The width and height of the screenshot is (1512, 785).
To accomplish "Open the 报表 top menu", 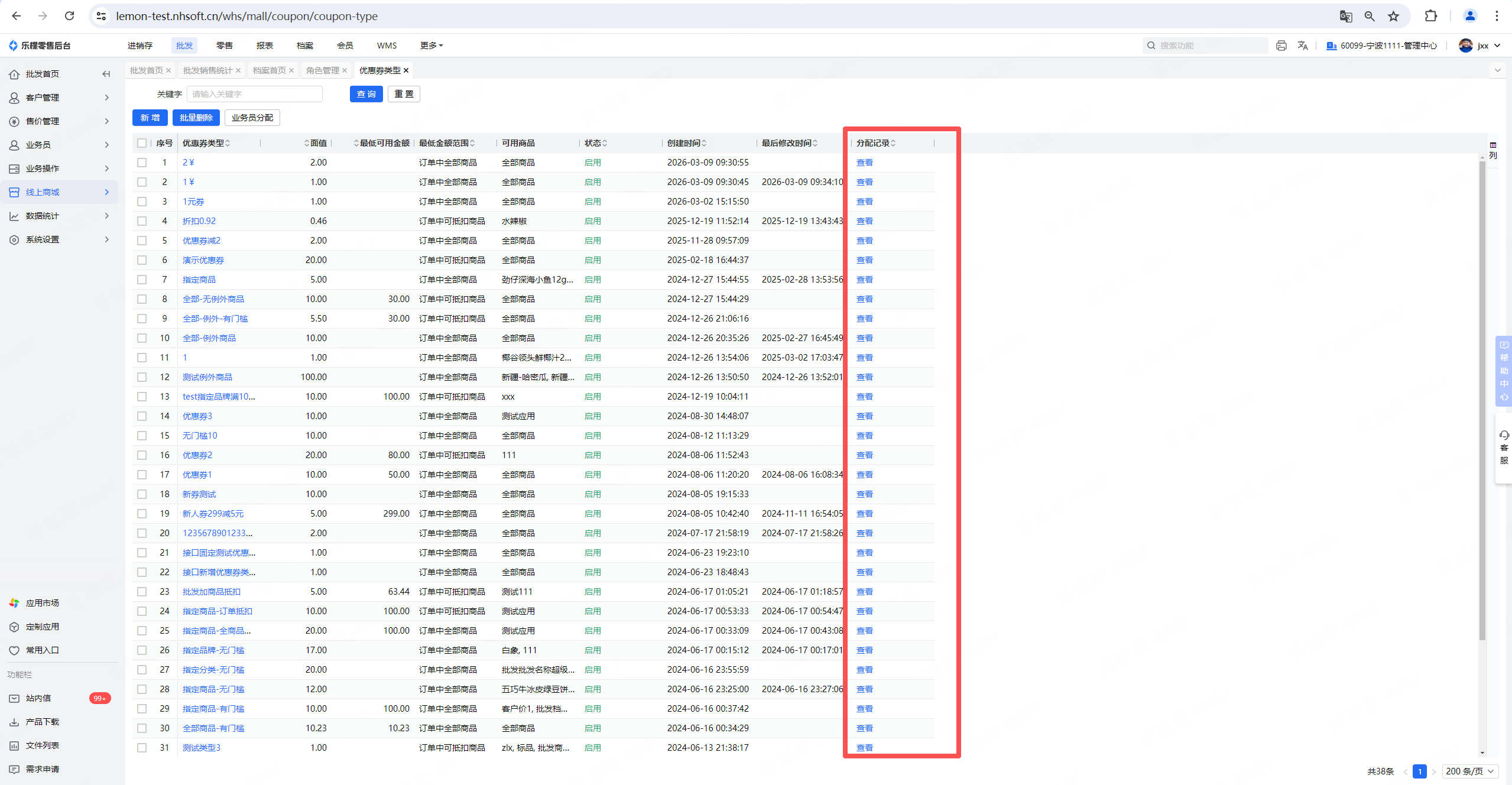I will point(264,46).
